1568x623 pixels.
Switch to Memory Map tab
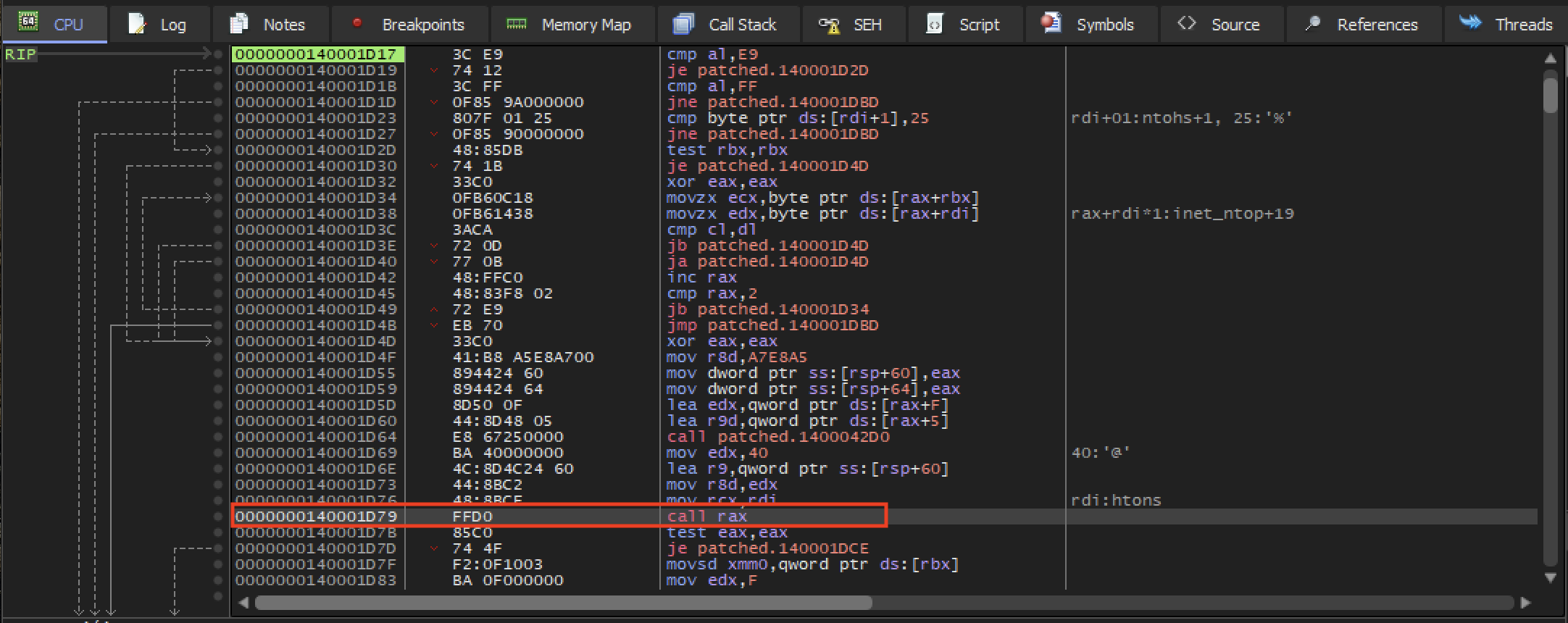pyautogui.click(x=573, y=24)
